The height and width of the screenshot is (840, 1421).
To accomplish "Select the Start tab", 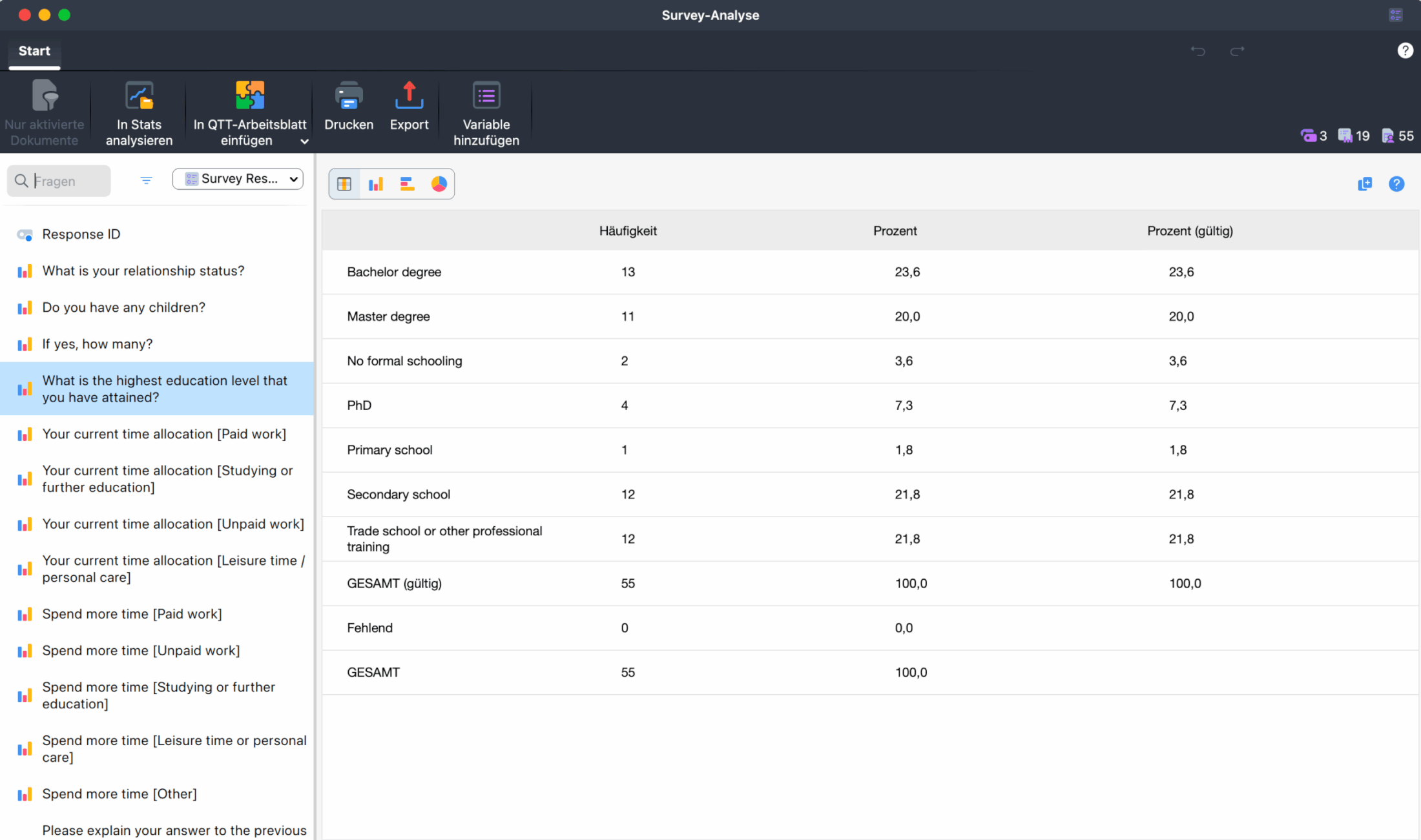I will pos(34,51).
